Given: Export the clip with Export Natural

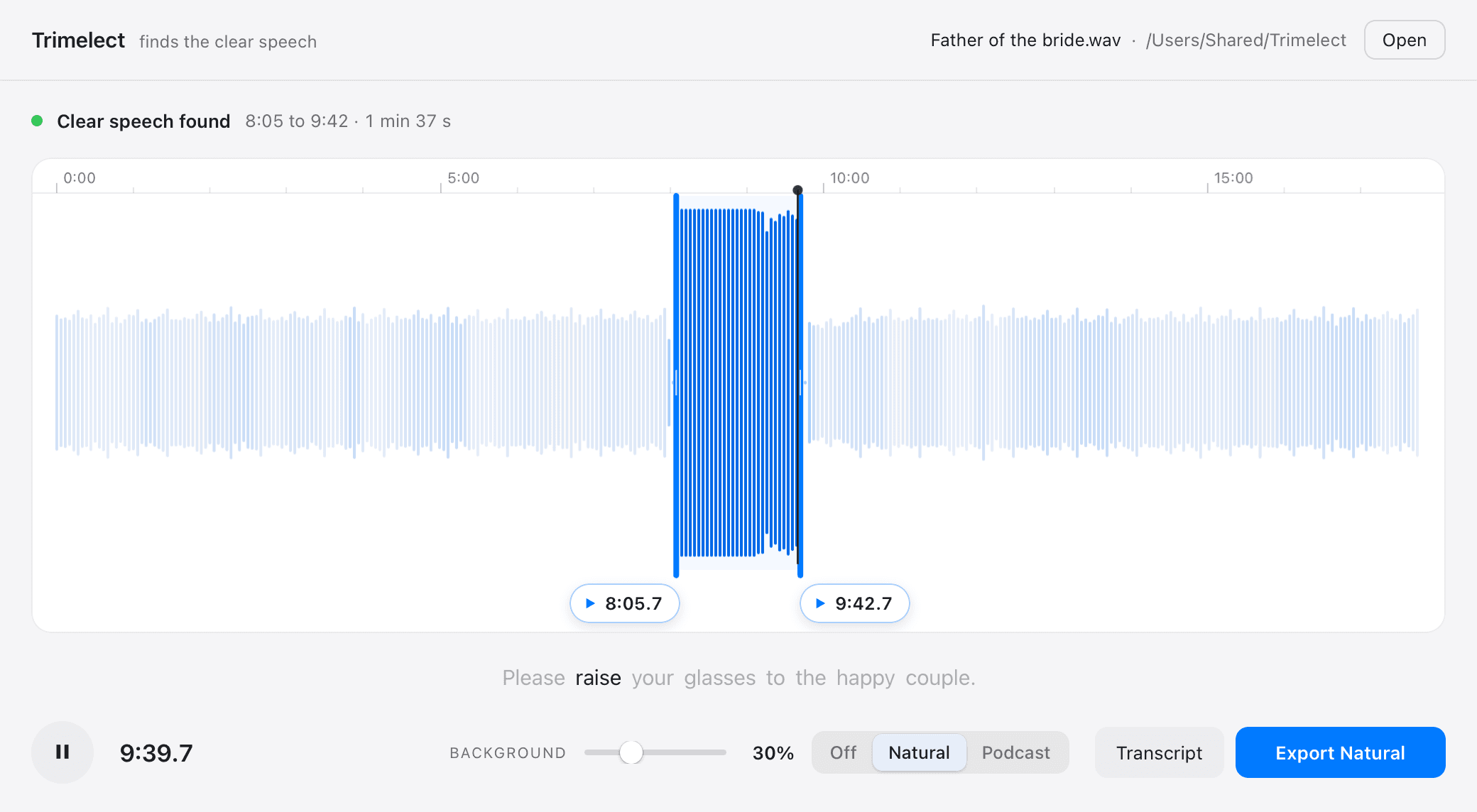Looking at the screenshot, I should 1340,752.
